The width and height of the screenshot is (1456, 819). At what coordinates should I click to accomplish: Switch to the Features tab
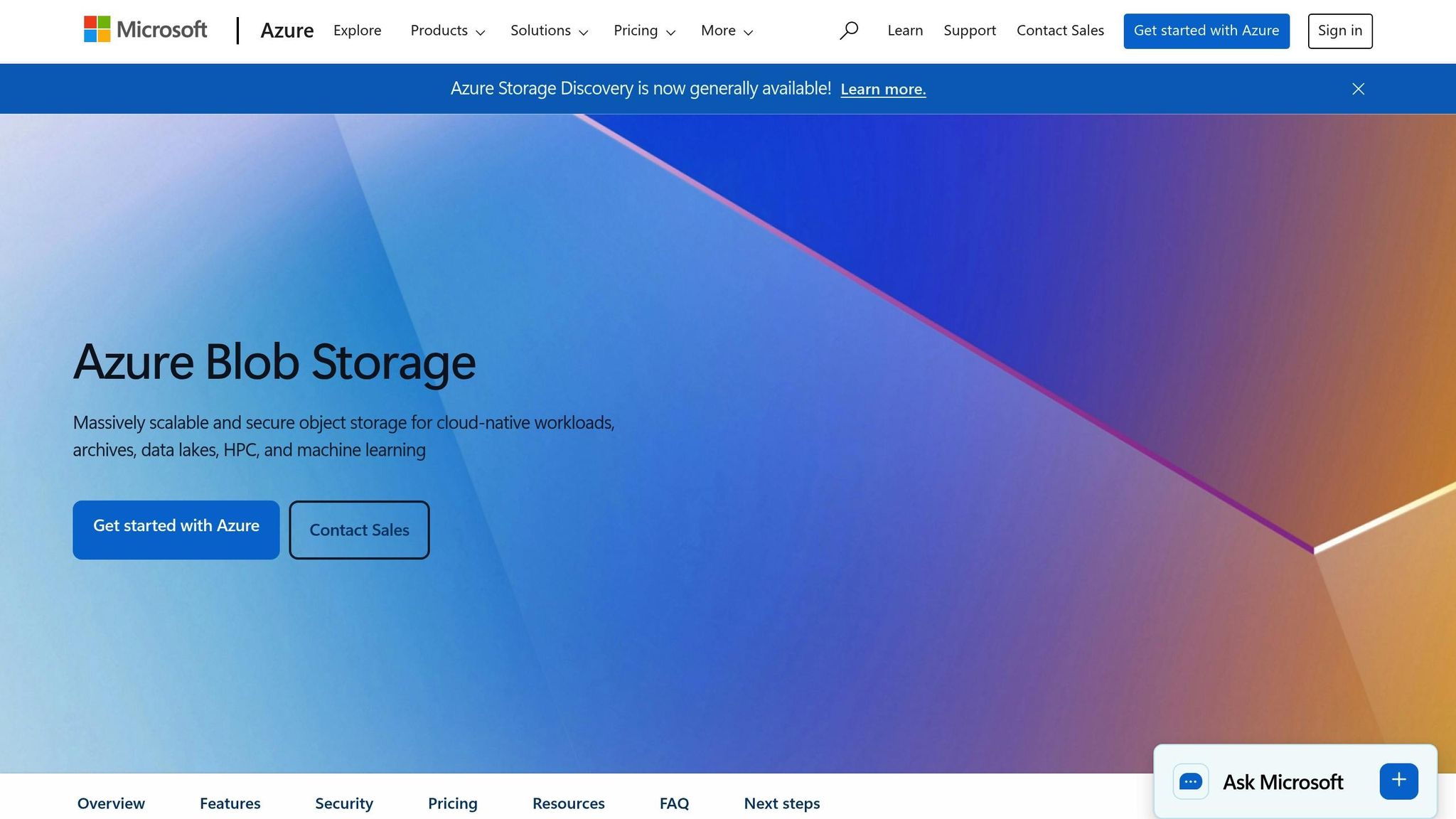tap(230, 803)
